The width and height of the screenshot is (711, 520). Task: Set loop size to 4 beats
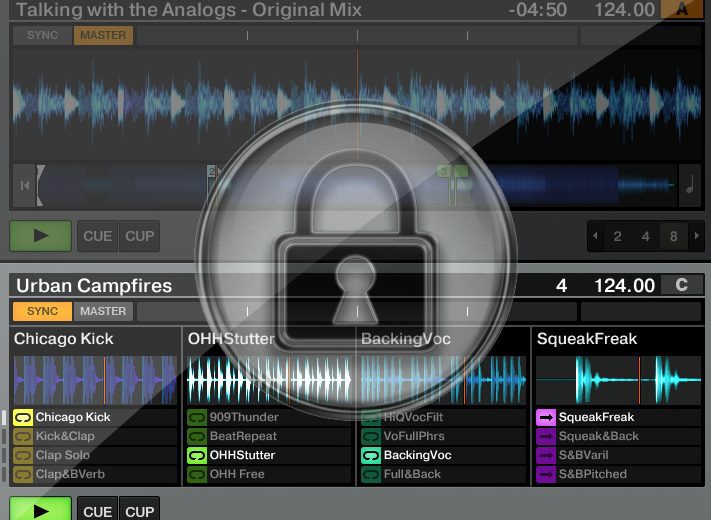pyautogui.click(x=645, y=236)
